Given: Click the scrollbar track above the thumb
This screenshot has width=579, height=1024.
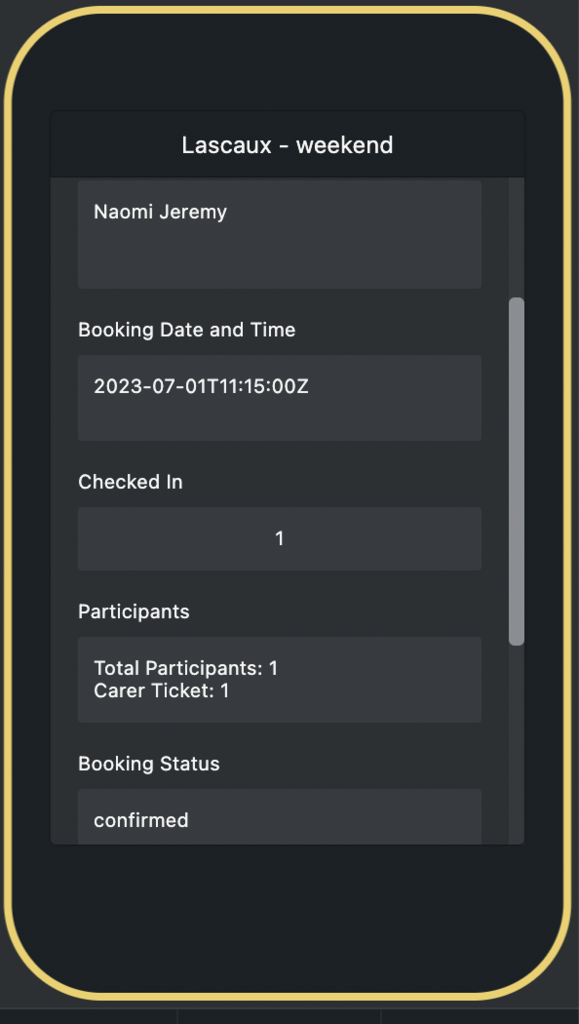Looking at the screenshot, I should 516,238.
